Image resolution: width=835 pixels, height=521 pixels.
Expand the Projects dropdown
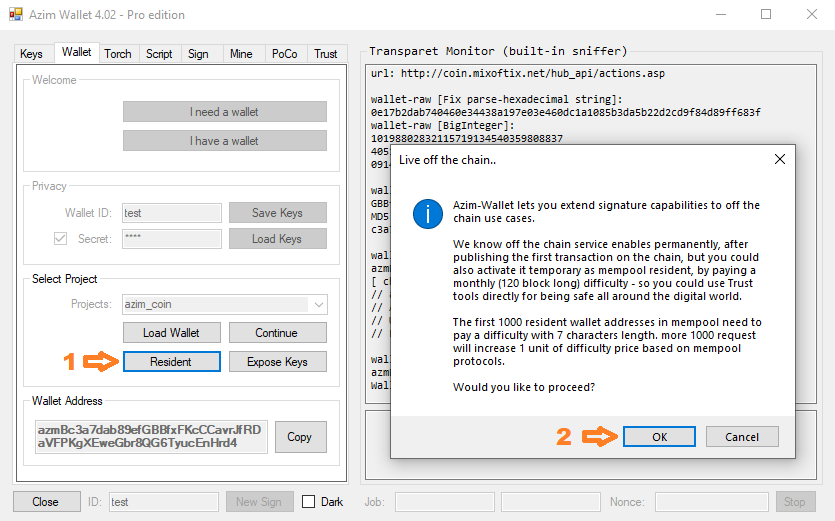pyautogui.click(x=318, y=304)
